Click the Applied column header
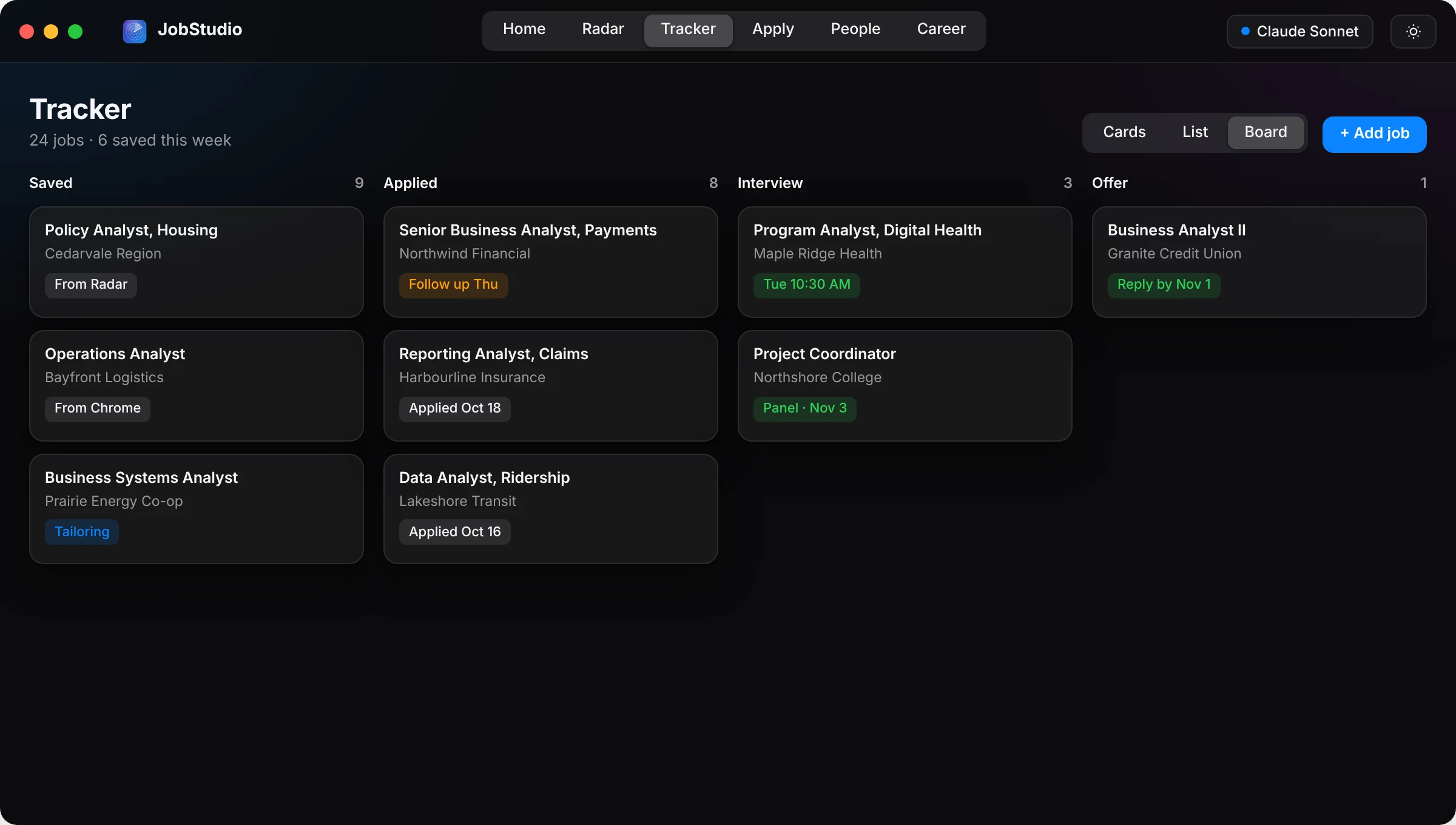 point(410,183)
